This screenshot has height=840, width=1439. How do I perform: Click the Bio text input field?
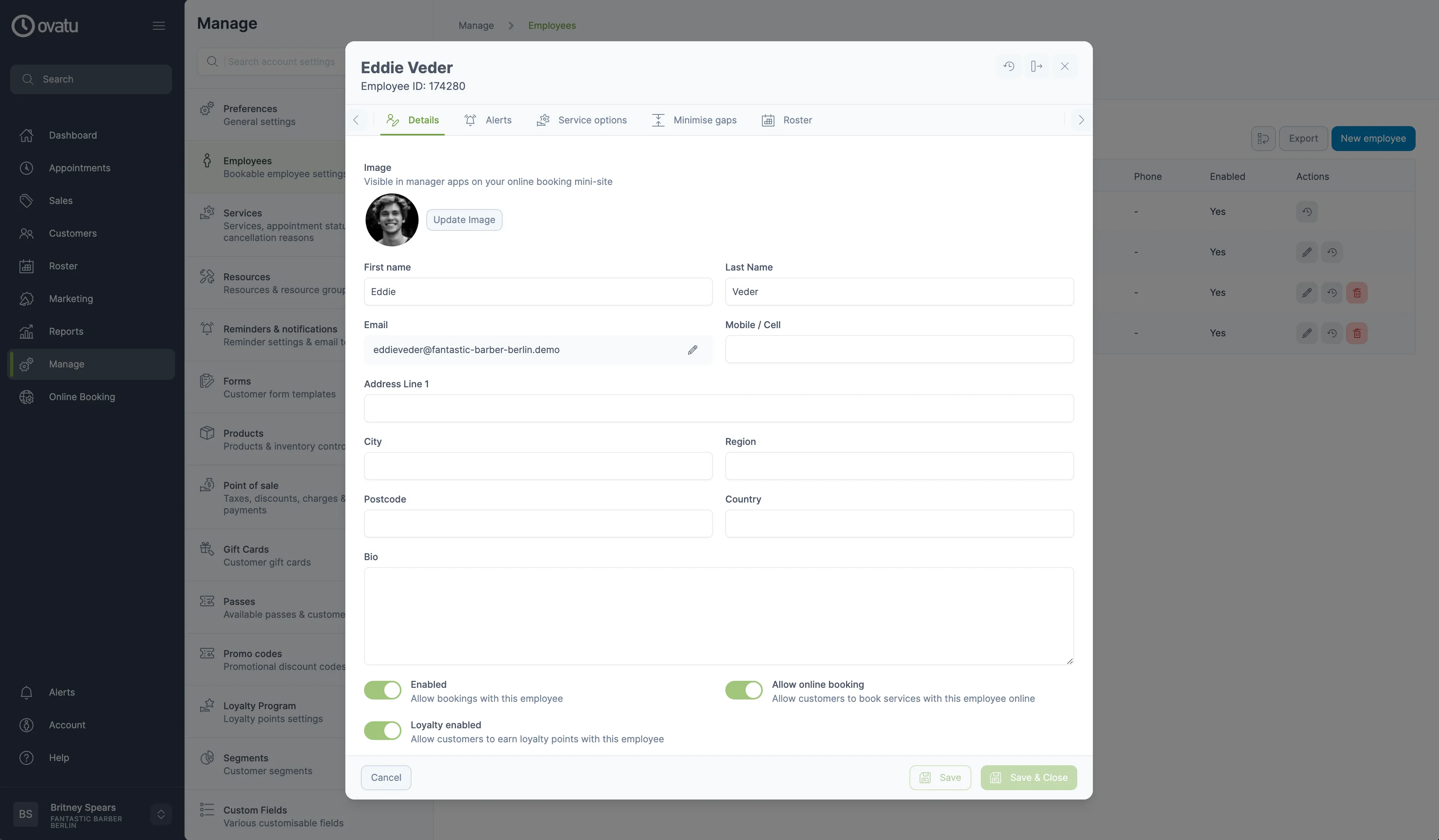click(x=718, y=615)
